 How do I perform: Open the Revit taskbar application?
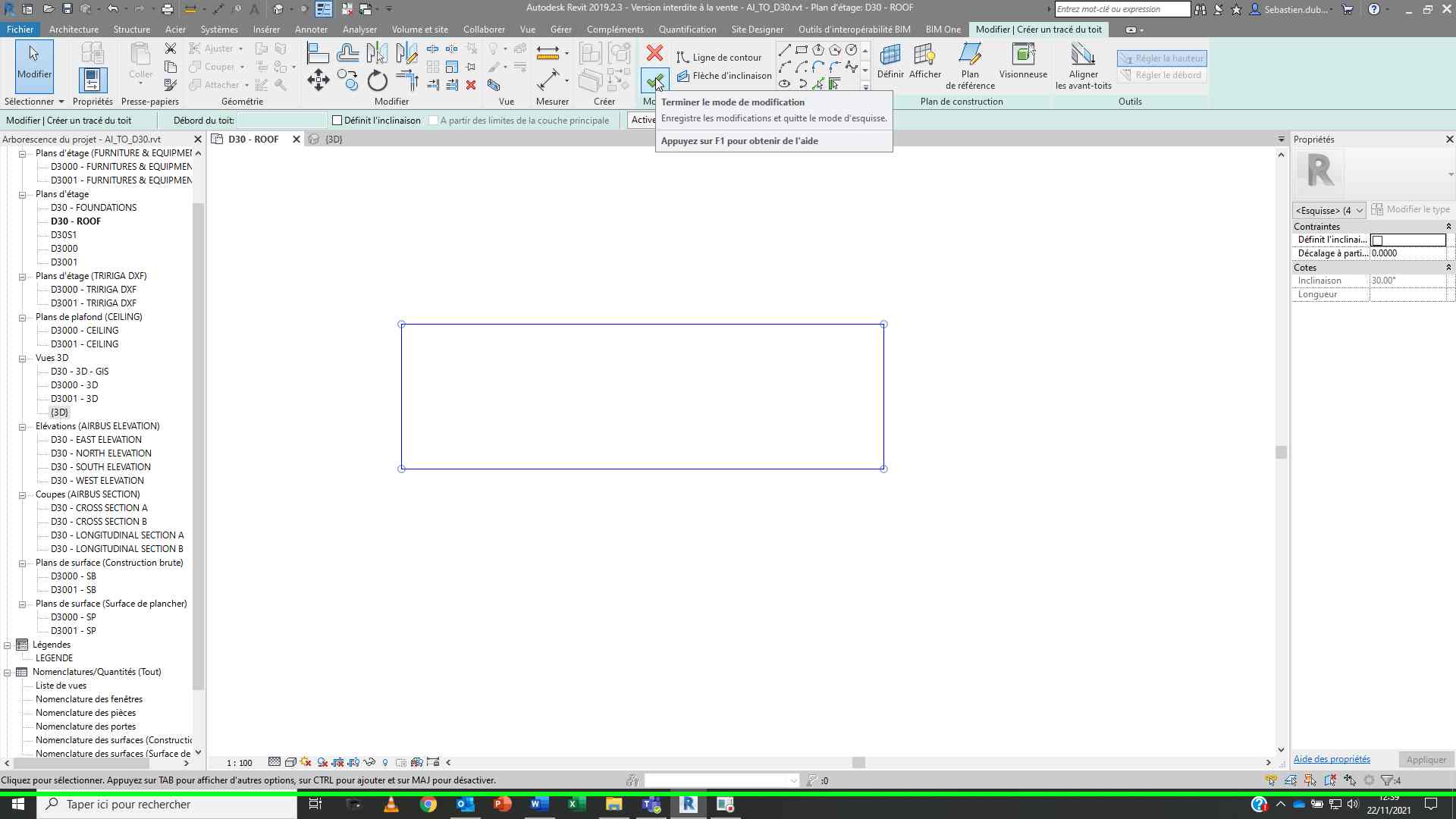click(x=689, y=804)
